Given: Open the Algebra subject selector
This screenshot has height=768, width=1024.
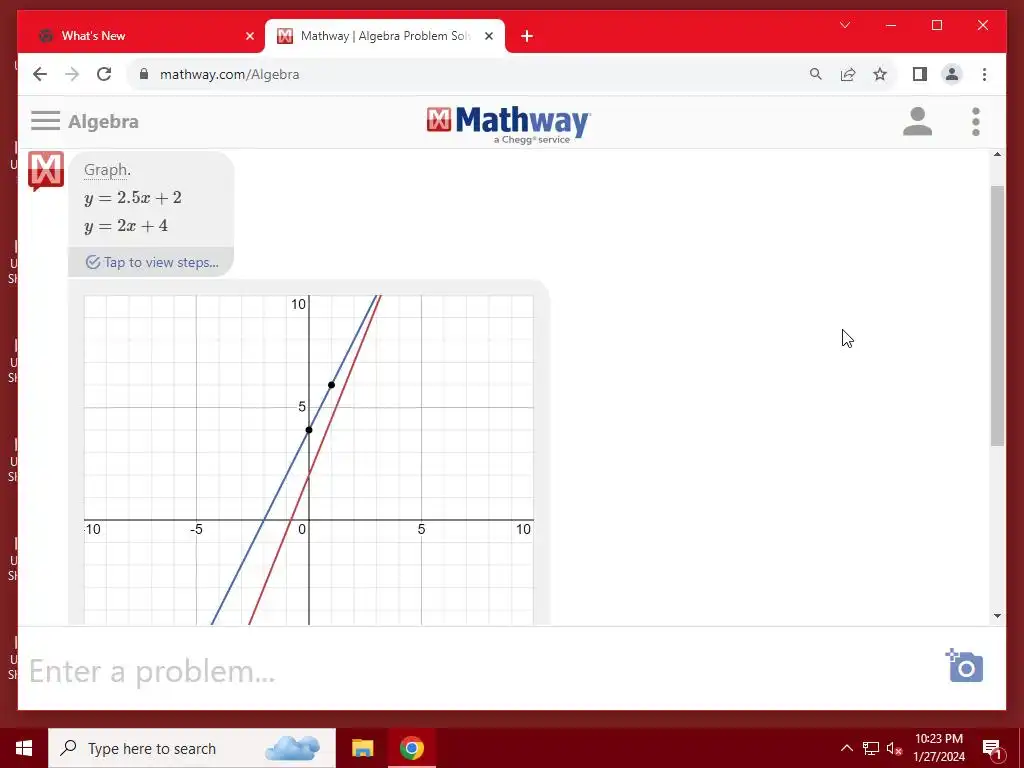Looking at the screenshot, I should click(x=103, y=122).
